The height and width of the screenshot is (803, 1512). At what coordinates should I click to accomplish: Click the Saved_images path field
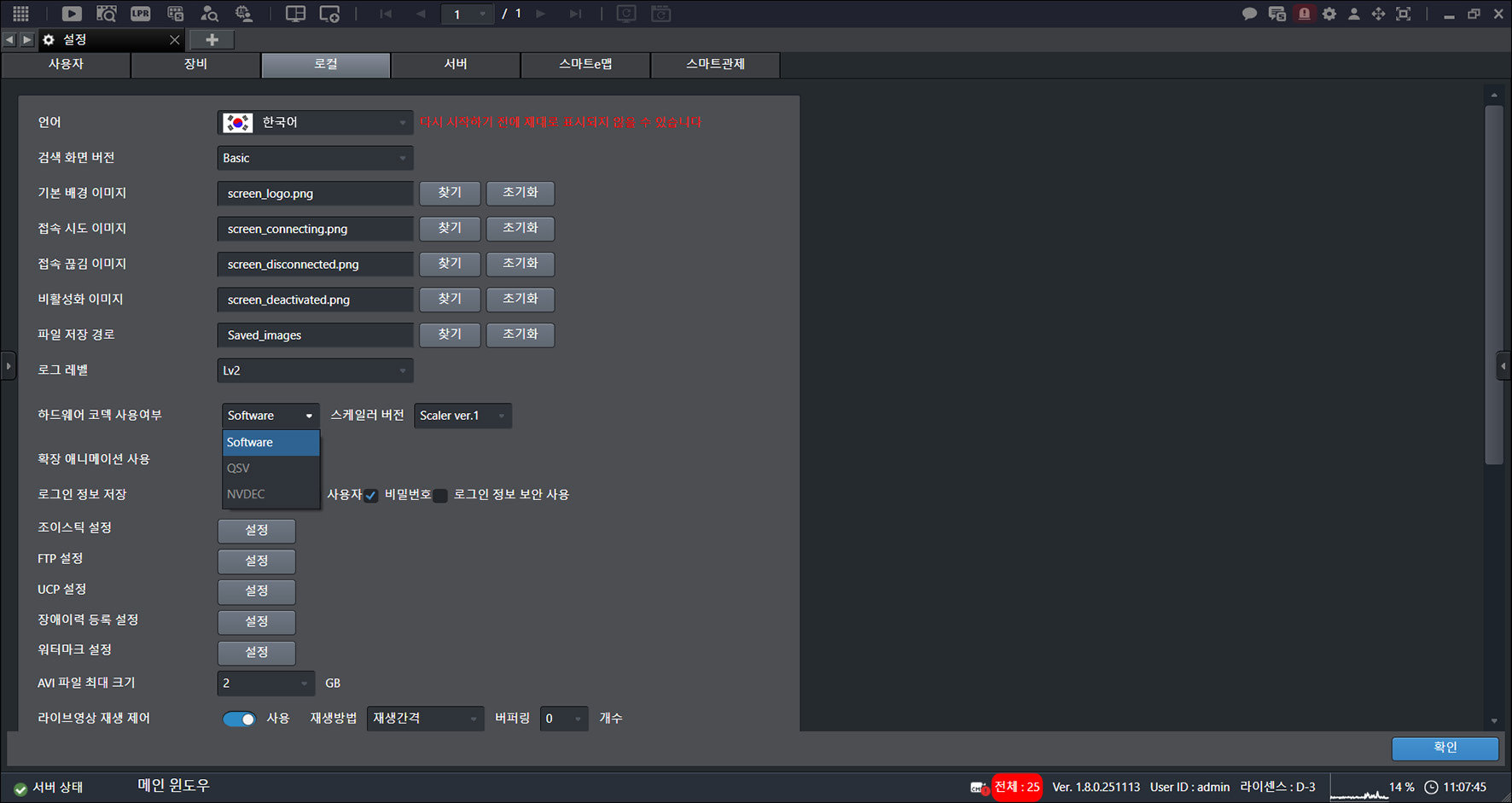315,335
